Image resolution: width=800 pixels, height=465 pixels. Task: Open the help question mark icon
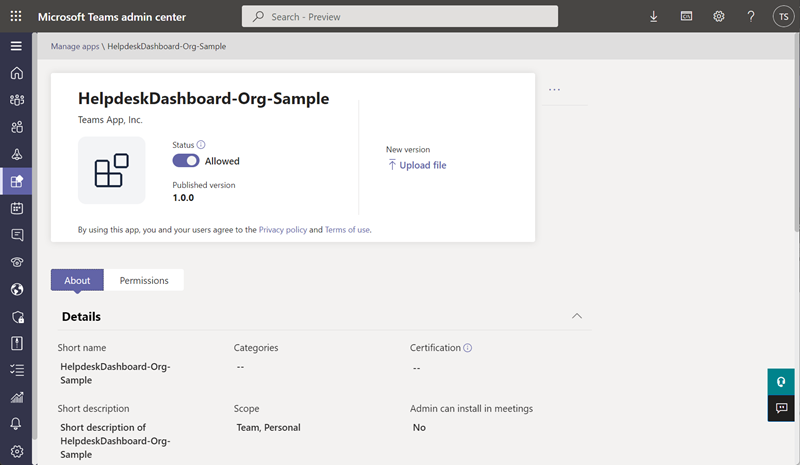point(751,16)
